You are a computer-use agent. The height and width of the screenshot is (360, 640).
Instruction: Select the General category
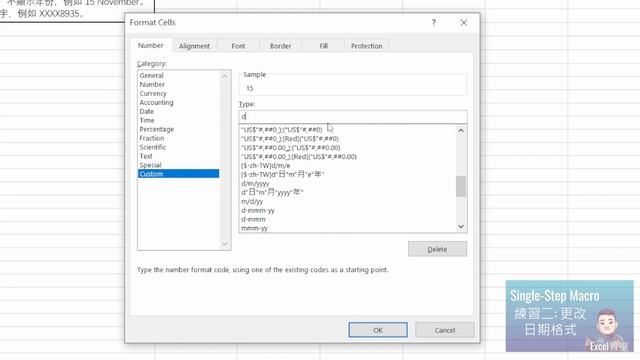178,76
